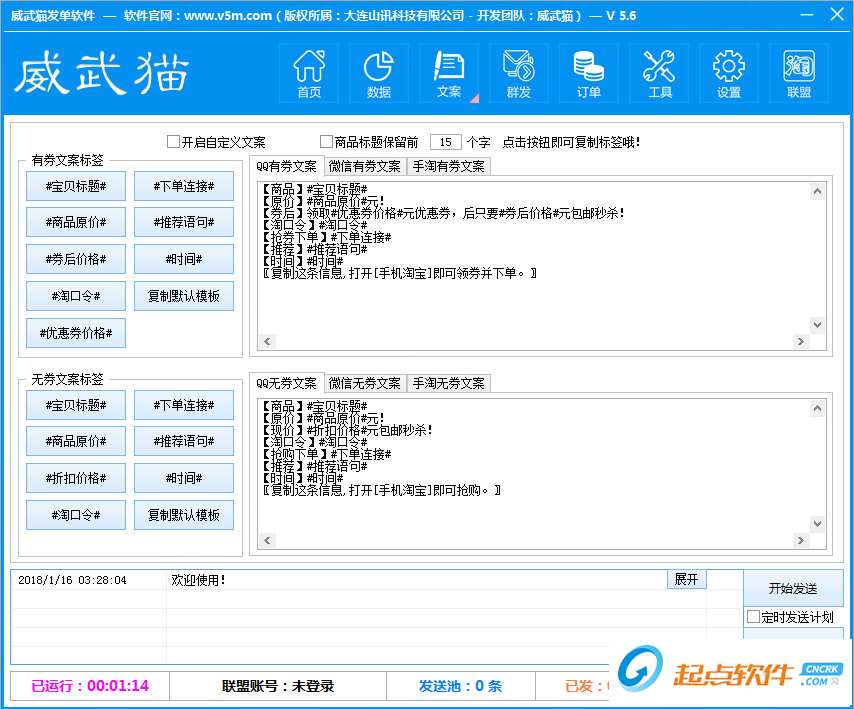This screenshot has width=854, height=709.
Task: Click left arrow of 无券 text area scrollbar
Action: point(267,540)
